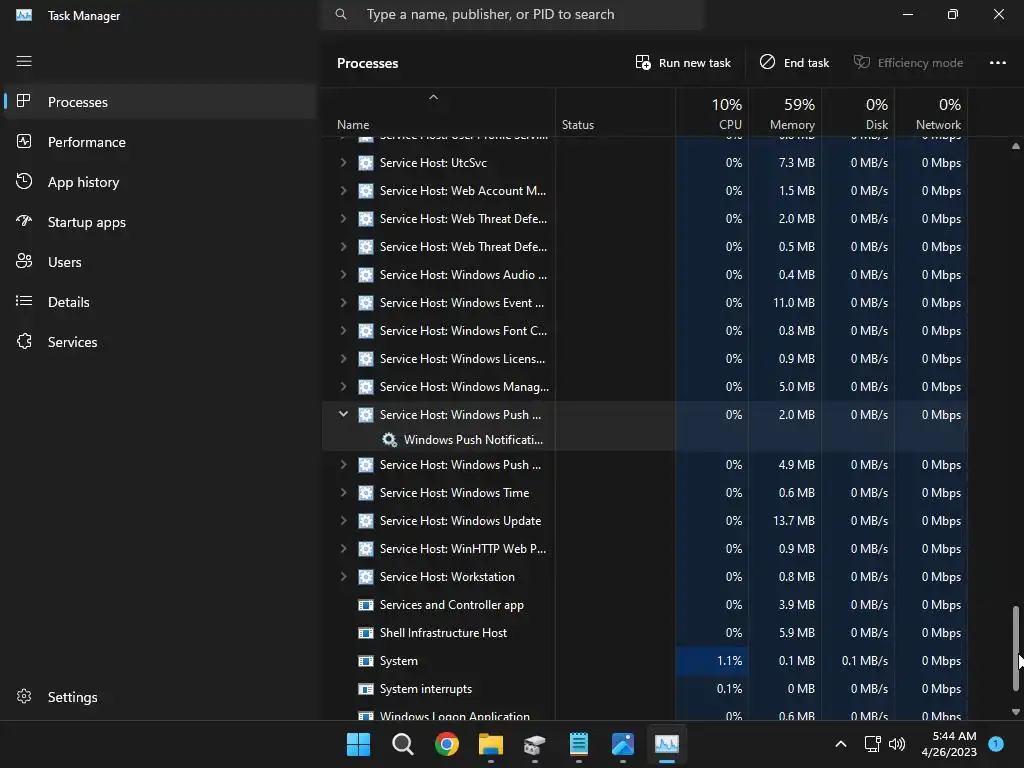Viewport: 1024px width, 768px height.
Task: Open the Windows Start menu
Action: (x=359, y=744)
